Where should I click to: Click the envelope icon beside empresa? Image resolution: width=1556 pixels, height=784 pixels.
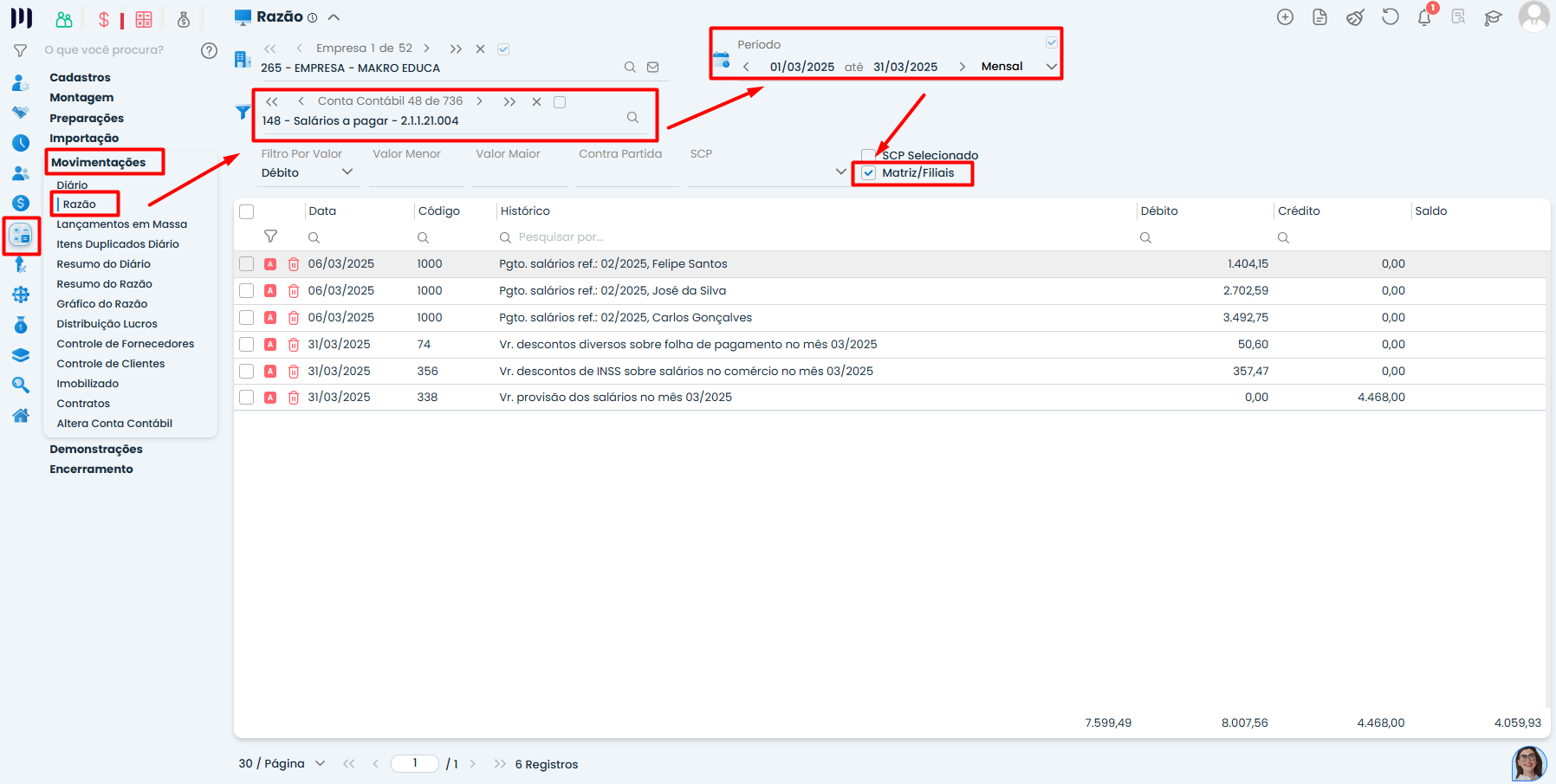(653, 68)
